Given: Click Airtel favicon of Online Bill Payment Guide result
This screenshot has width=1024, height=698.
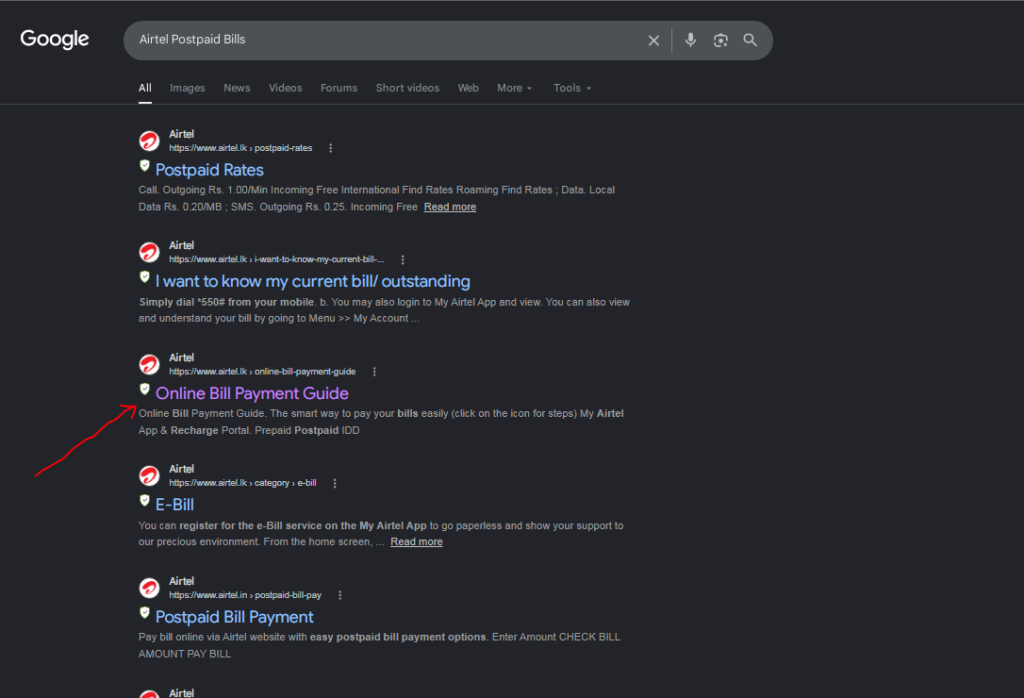Looking at the screenshot, I should (x=150, y=364).
